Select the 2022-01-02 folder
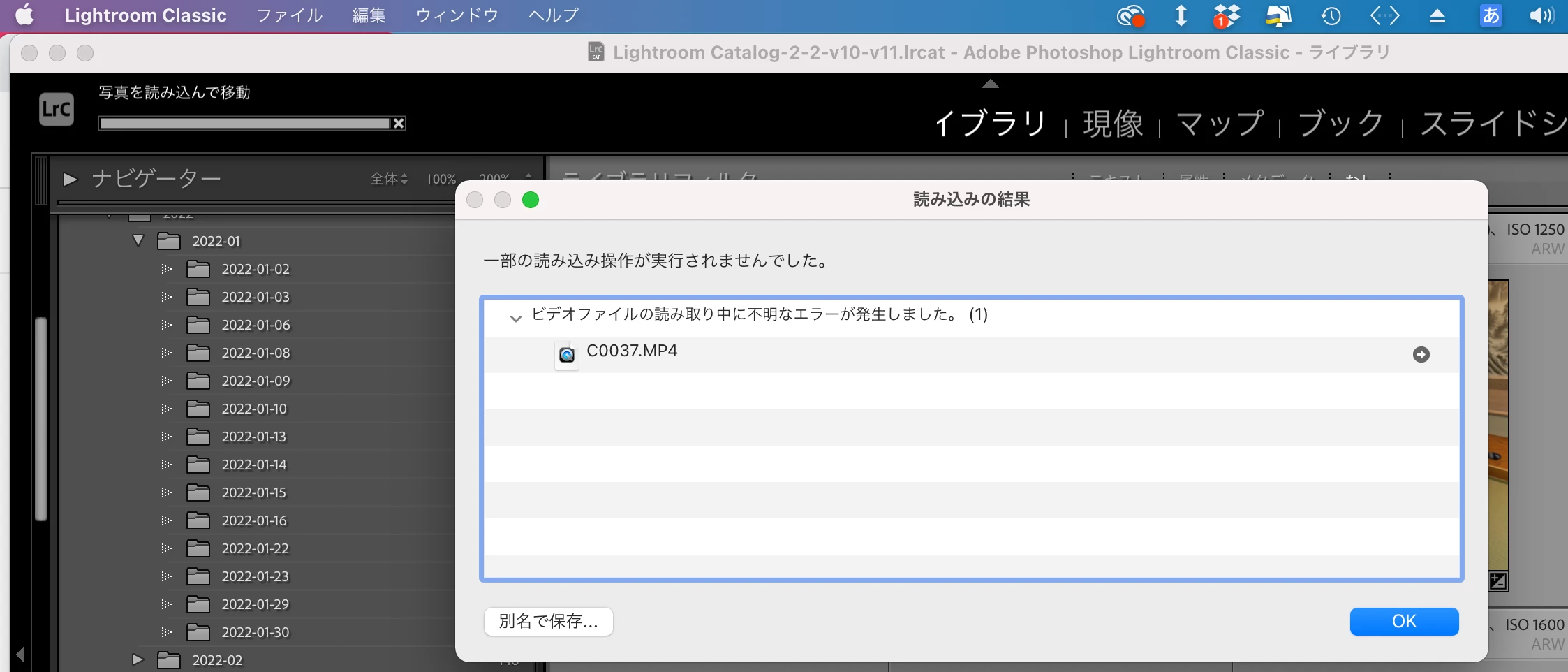Viewport: 1568px width, 672px height. 256,269
